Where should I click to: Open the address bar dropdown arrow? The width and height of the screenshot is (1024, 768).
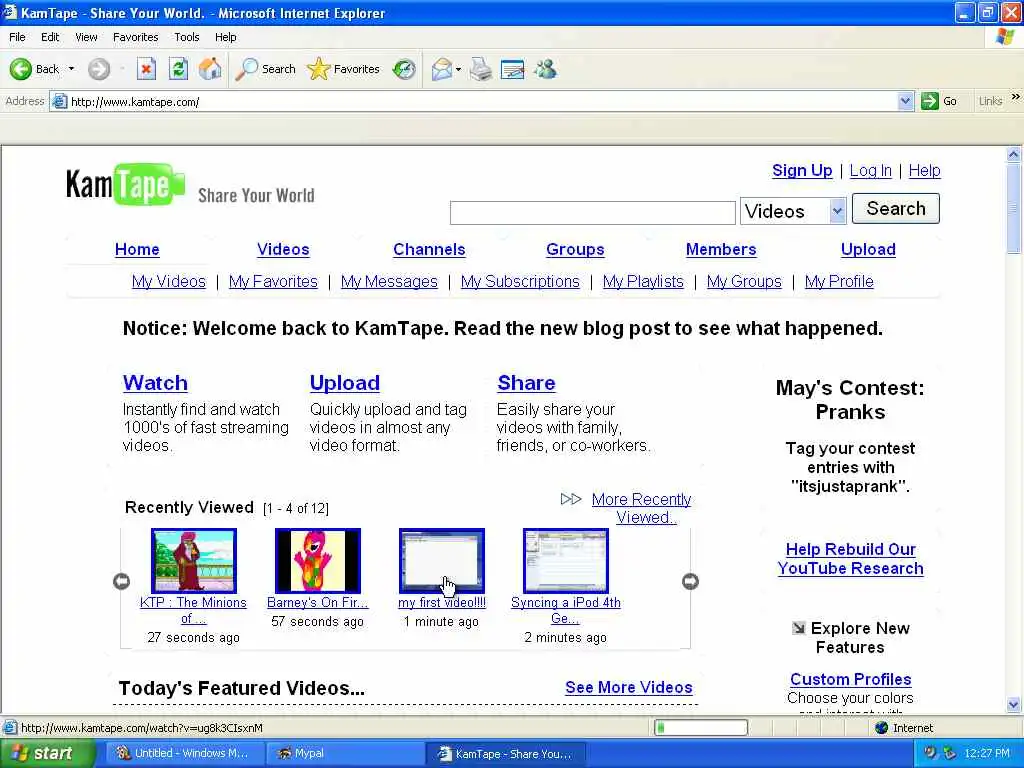[x=905, y=101]
